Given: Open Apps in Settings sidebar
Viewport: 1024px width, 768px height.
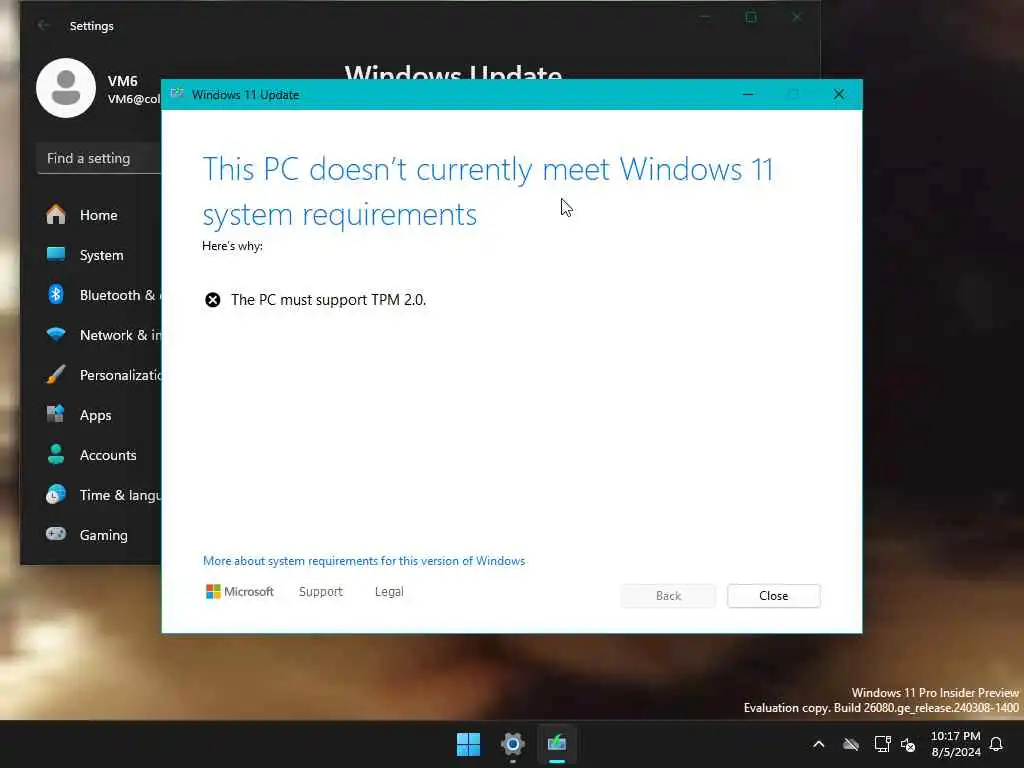Looking at the screenshot, I should (x=98, y=415).
